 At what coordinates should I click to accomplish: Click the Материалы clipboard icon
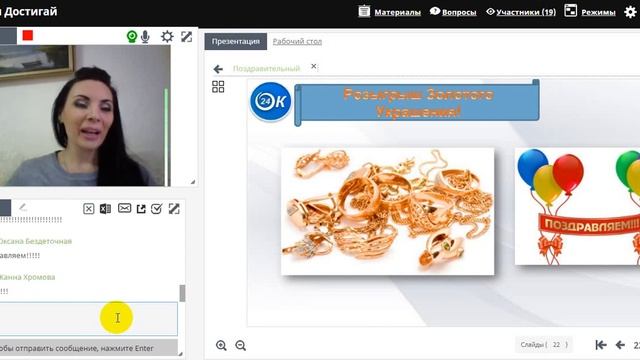[x=364, y=11]
